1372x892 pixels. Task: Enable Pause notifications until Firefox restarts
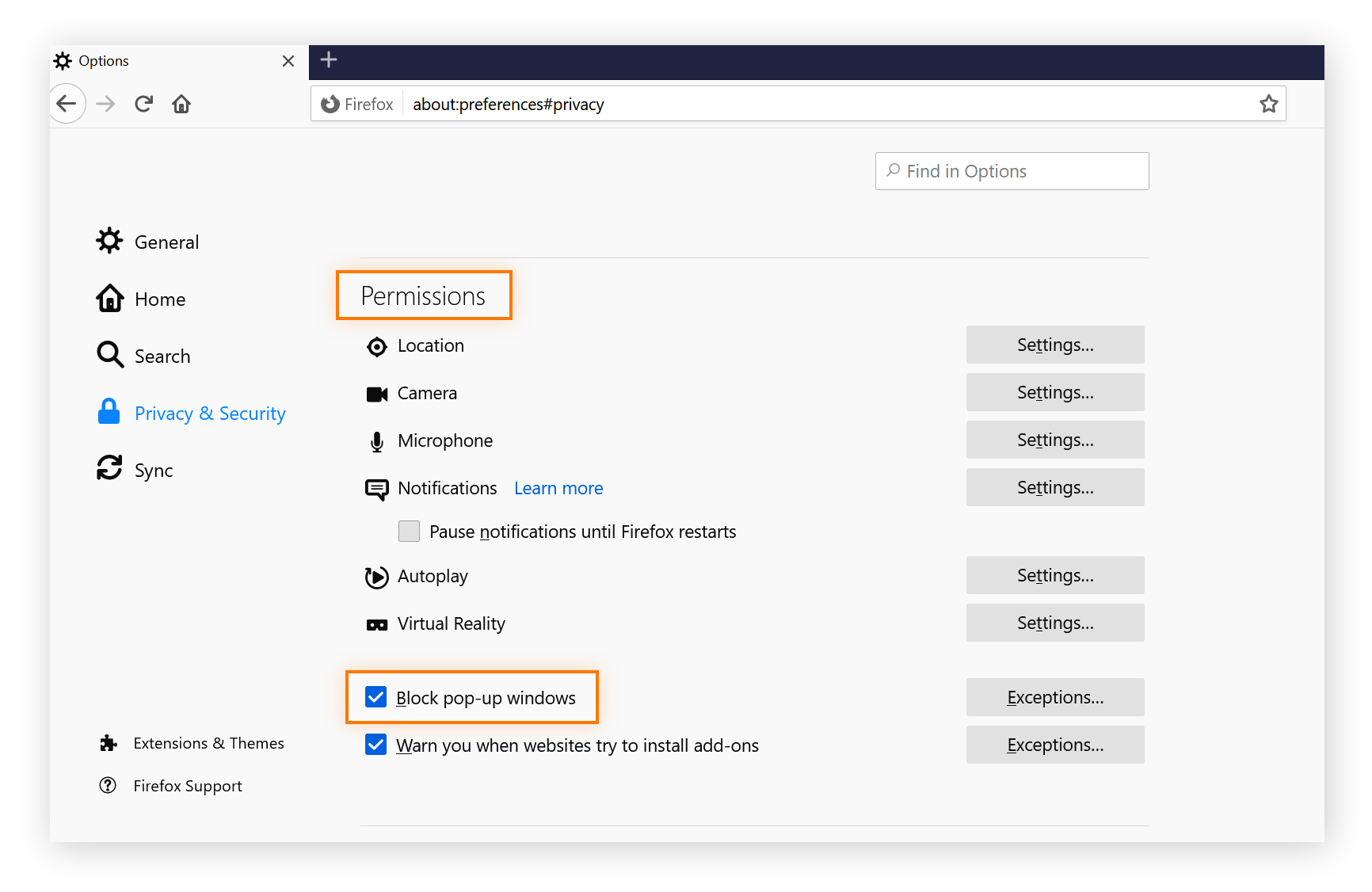(x=409, y=531)
